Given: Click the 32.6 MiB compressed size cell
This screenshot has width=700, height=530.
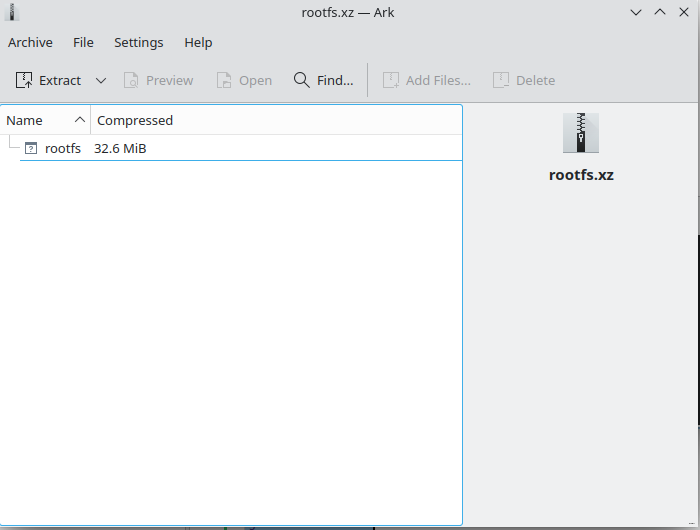Looking at the screenshot, I should point(121,148).
